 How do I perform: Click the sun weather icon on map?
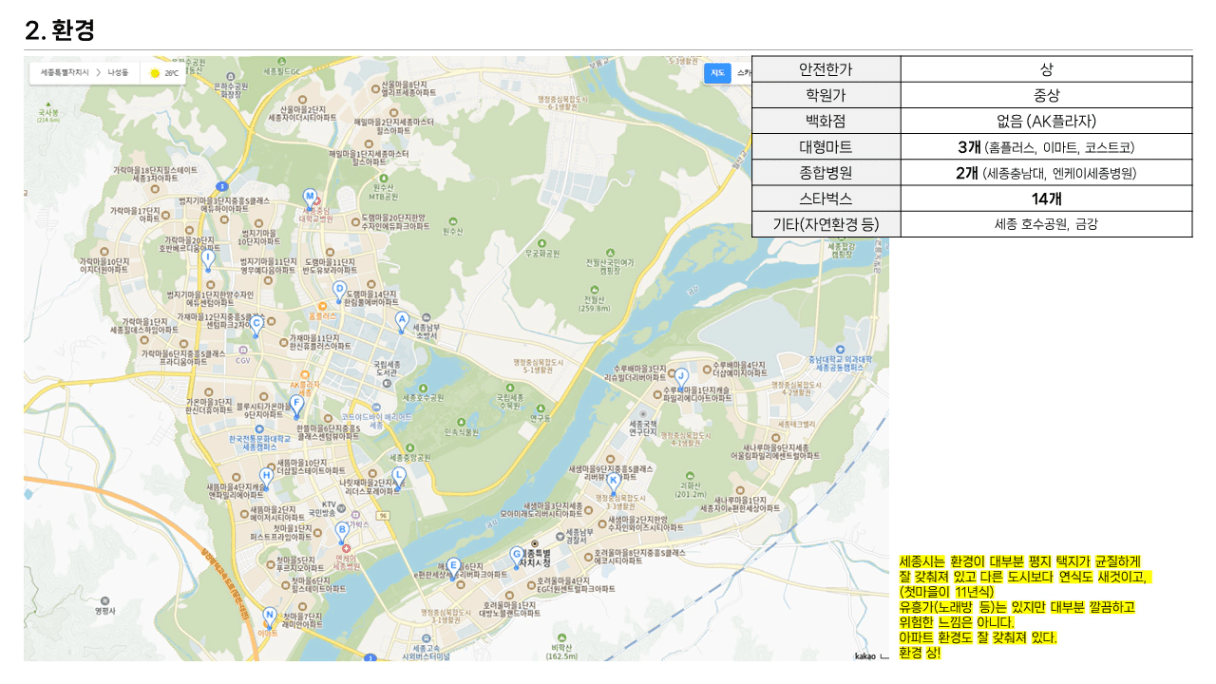(x=154, y=73)
